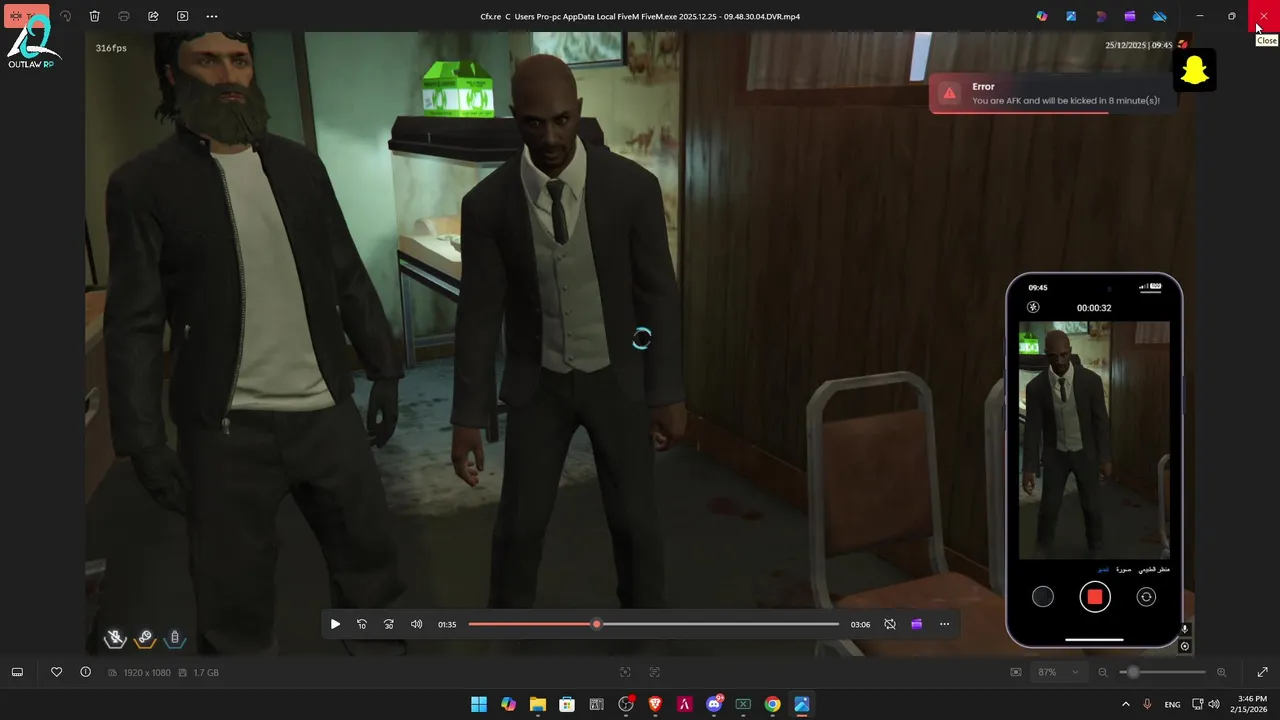
Task: Skip back 10 seconds
Action: (362, 624)
